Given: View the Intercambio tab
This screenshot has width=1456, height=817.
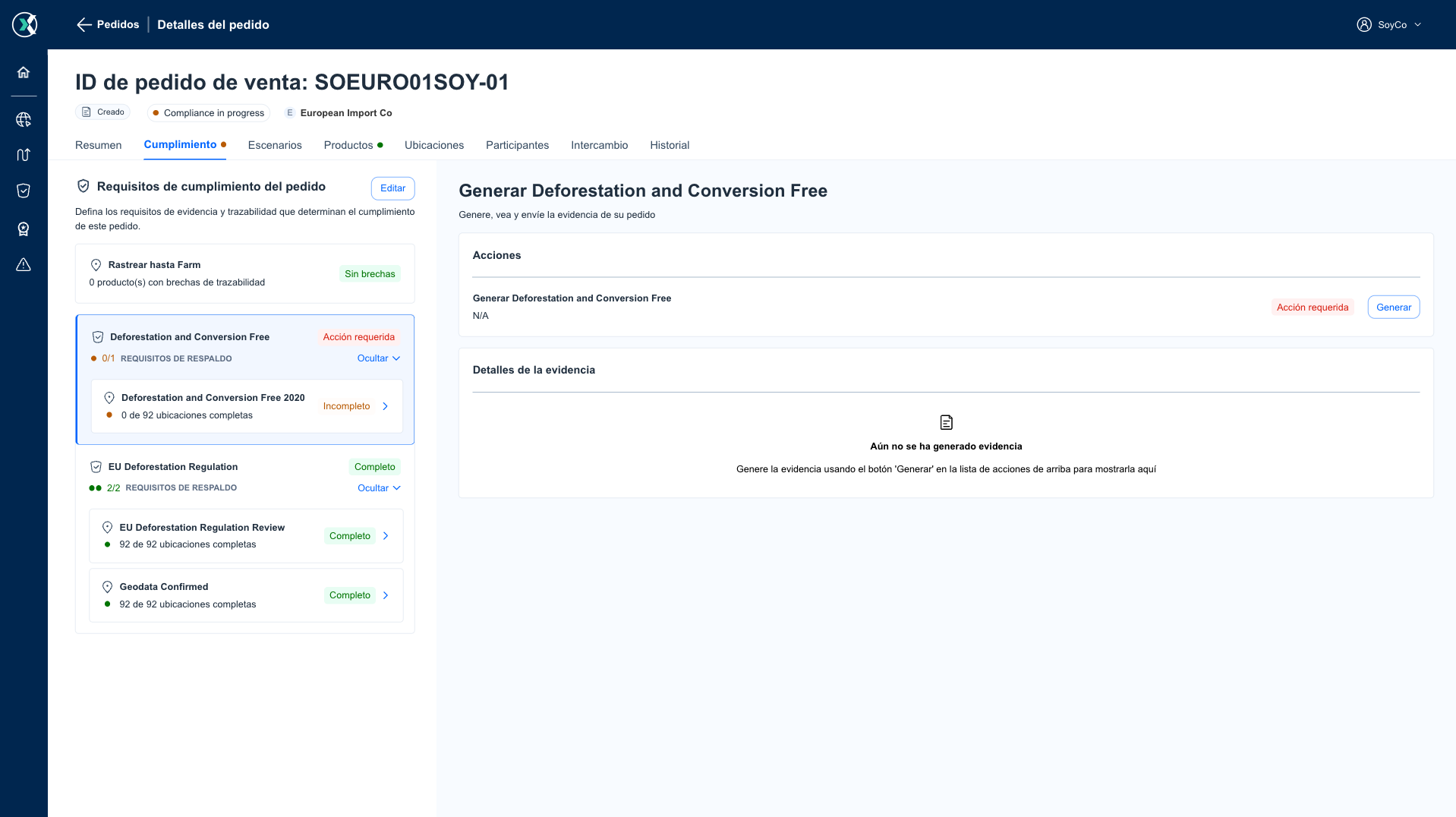Looking at the screenshot, I should (600, 145).
